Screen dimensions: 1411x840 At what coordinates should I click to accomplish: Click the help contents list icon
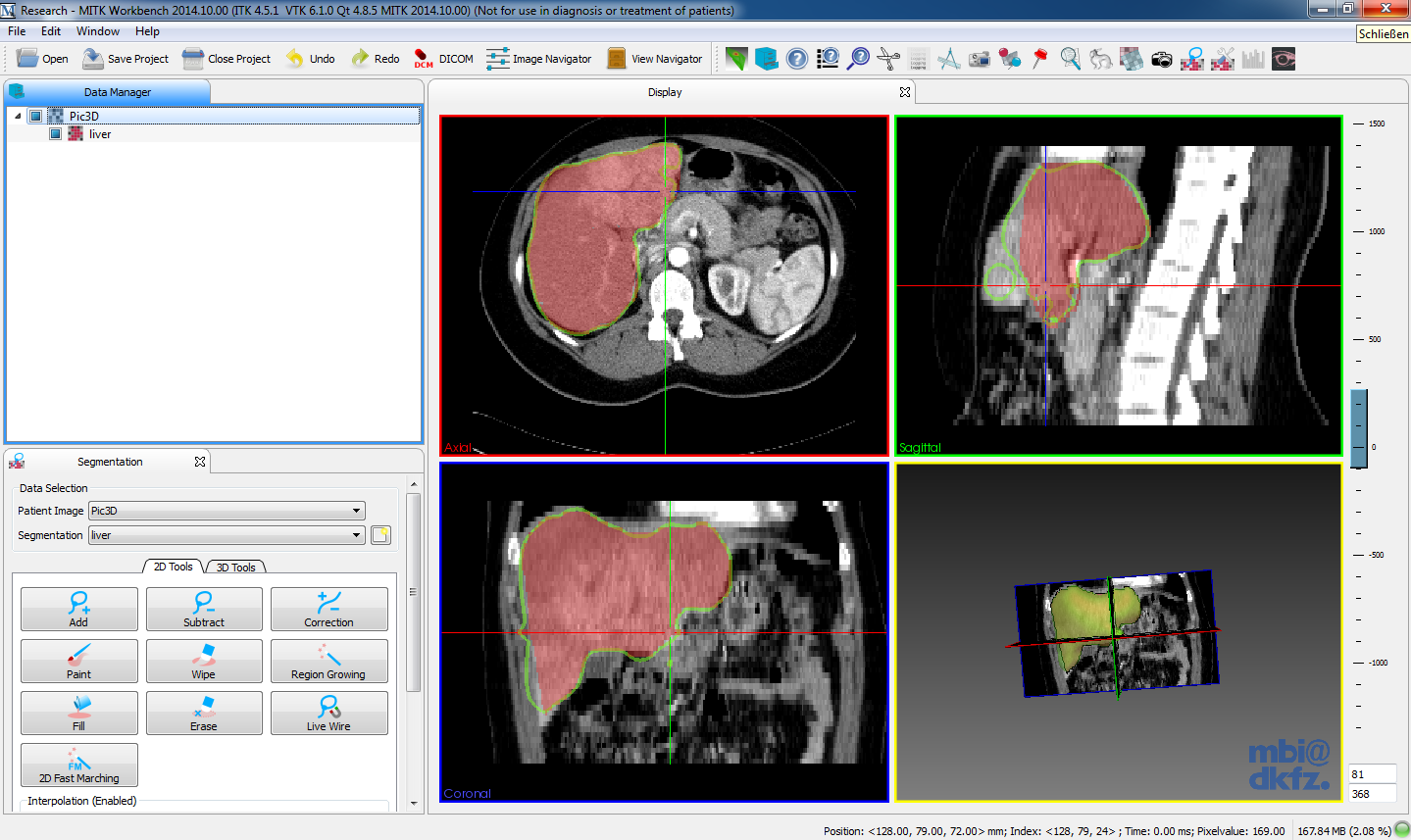828,59
